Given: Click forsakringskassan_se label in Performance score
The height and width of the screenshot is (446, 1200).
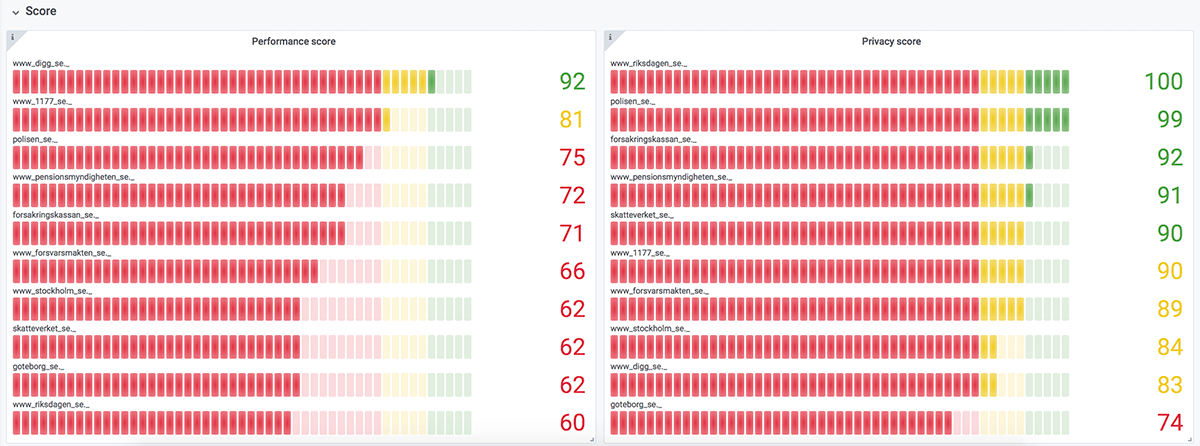Looking at the screenshot, I should click(x=56, y=214).
